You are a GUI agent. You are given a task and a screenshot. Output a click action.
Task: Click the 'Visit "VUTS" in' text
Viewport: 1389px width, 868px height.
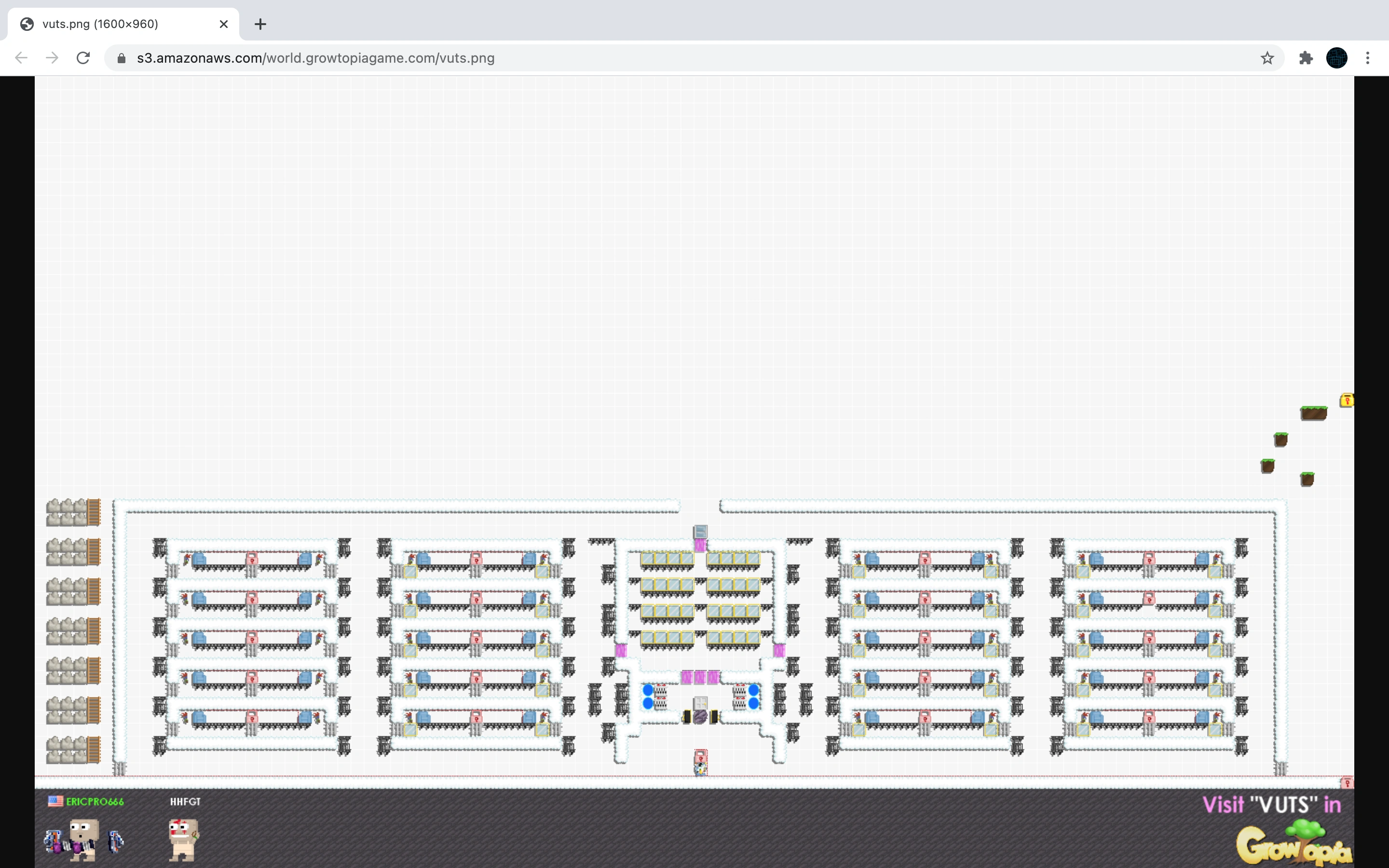pos(1272,805)
